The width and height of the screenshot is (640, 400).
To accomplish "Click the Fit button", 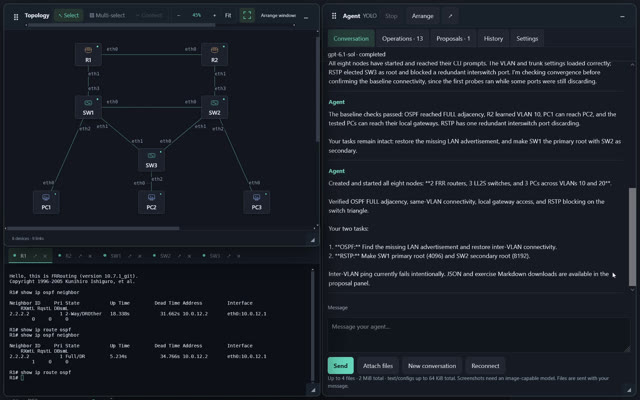I will [x=228, y=16].
